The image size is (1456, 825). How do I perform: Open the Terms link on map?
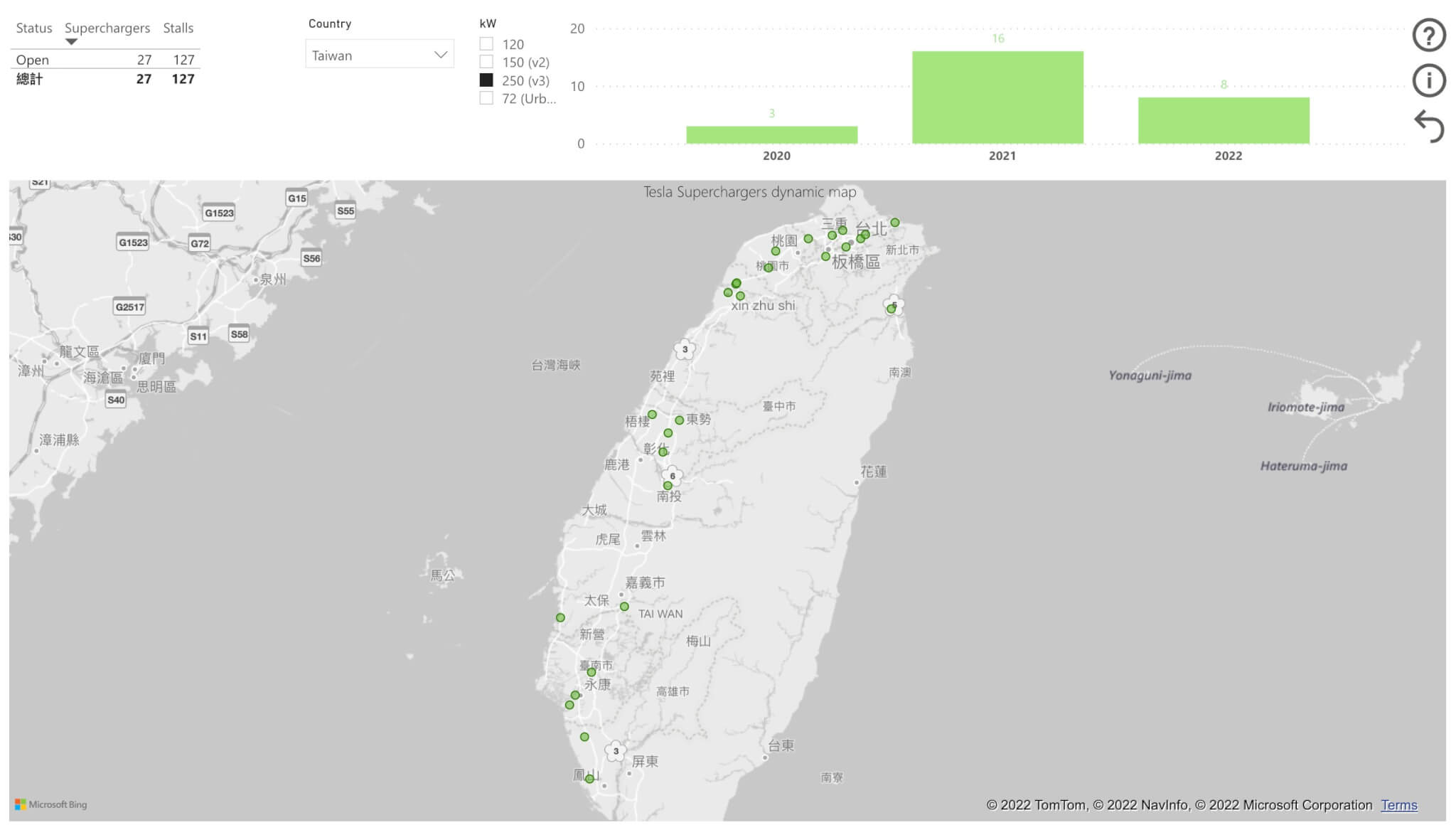point(1398,805)
